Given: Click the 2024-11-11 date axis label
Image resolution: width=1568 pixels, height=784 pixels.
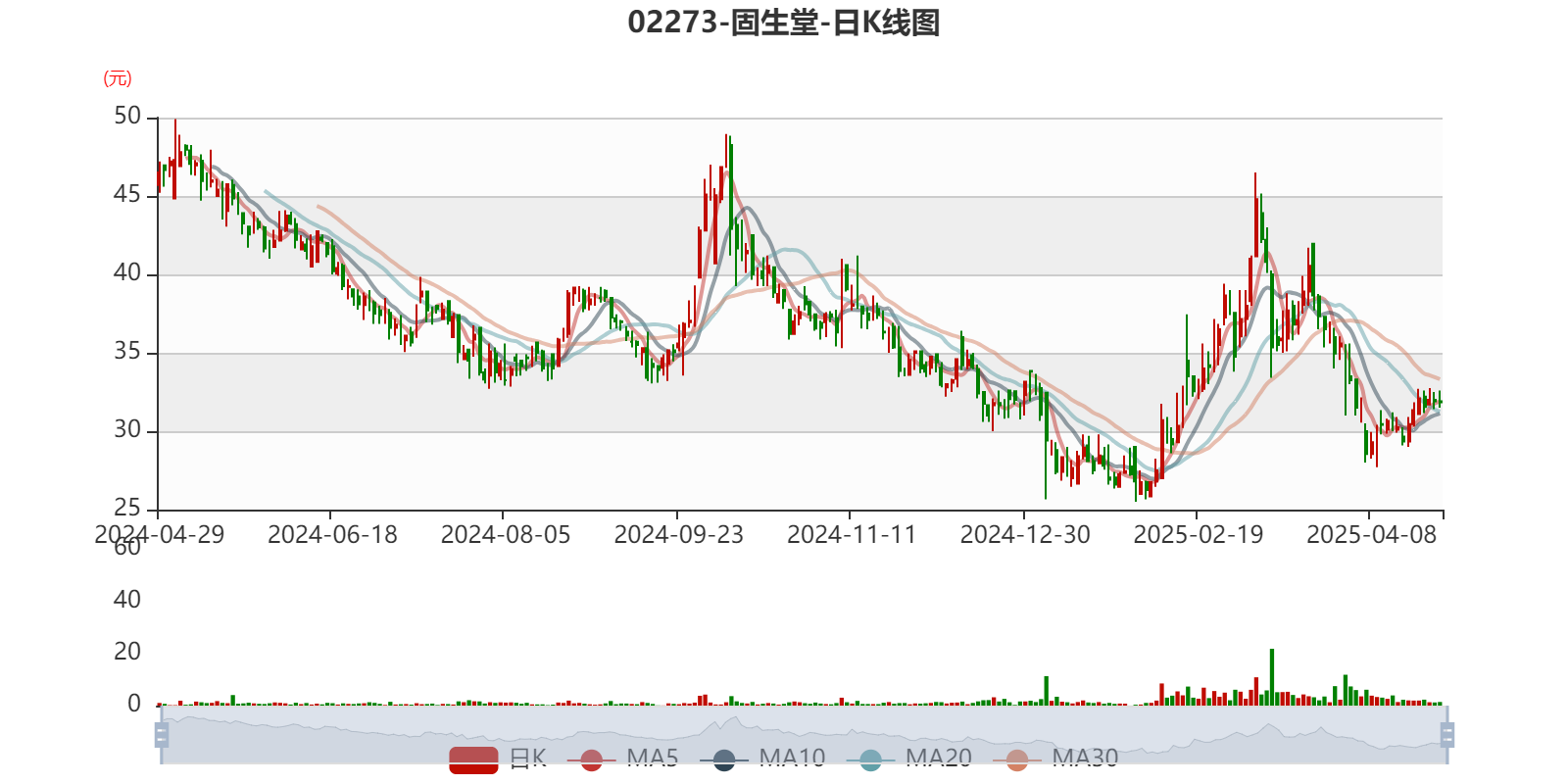Looking at the screenshot, I should (x=852, y=535).
